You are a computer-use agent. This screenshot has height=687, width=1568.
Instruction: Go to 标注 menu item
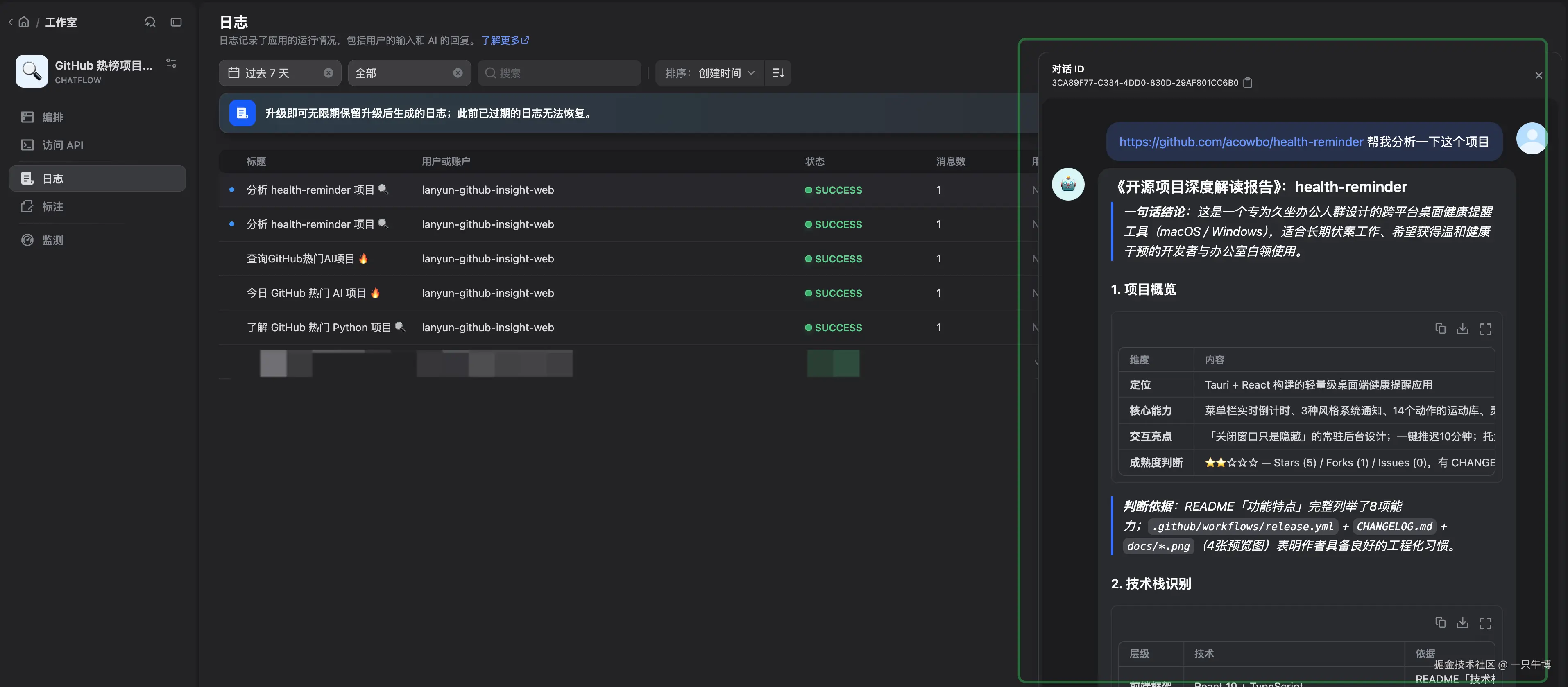(x=97, y=206)
